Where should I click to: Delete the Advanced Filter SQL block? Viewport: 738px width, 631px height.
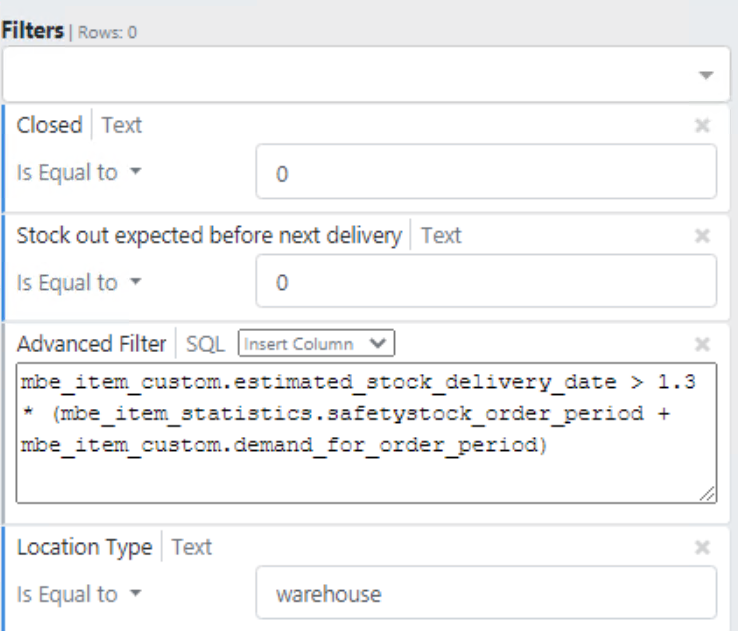(x=702, y=345)
